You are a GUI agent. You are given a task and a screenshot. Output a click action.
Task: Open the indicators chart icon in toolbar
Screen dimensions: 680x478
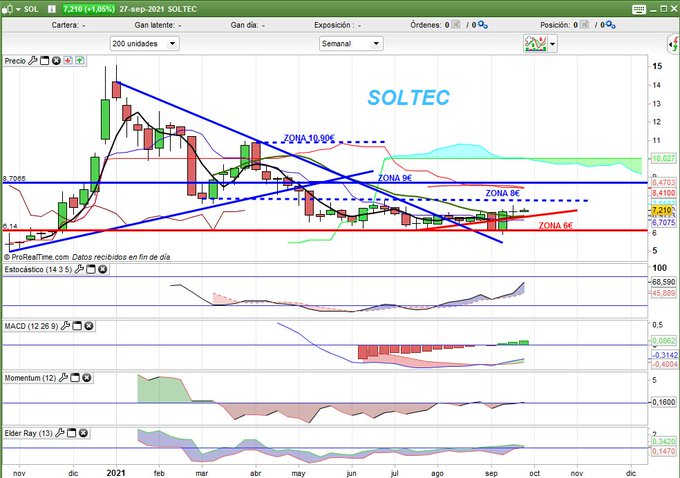pos(536,44)
